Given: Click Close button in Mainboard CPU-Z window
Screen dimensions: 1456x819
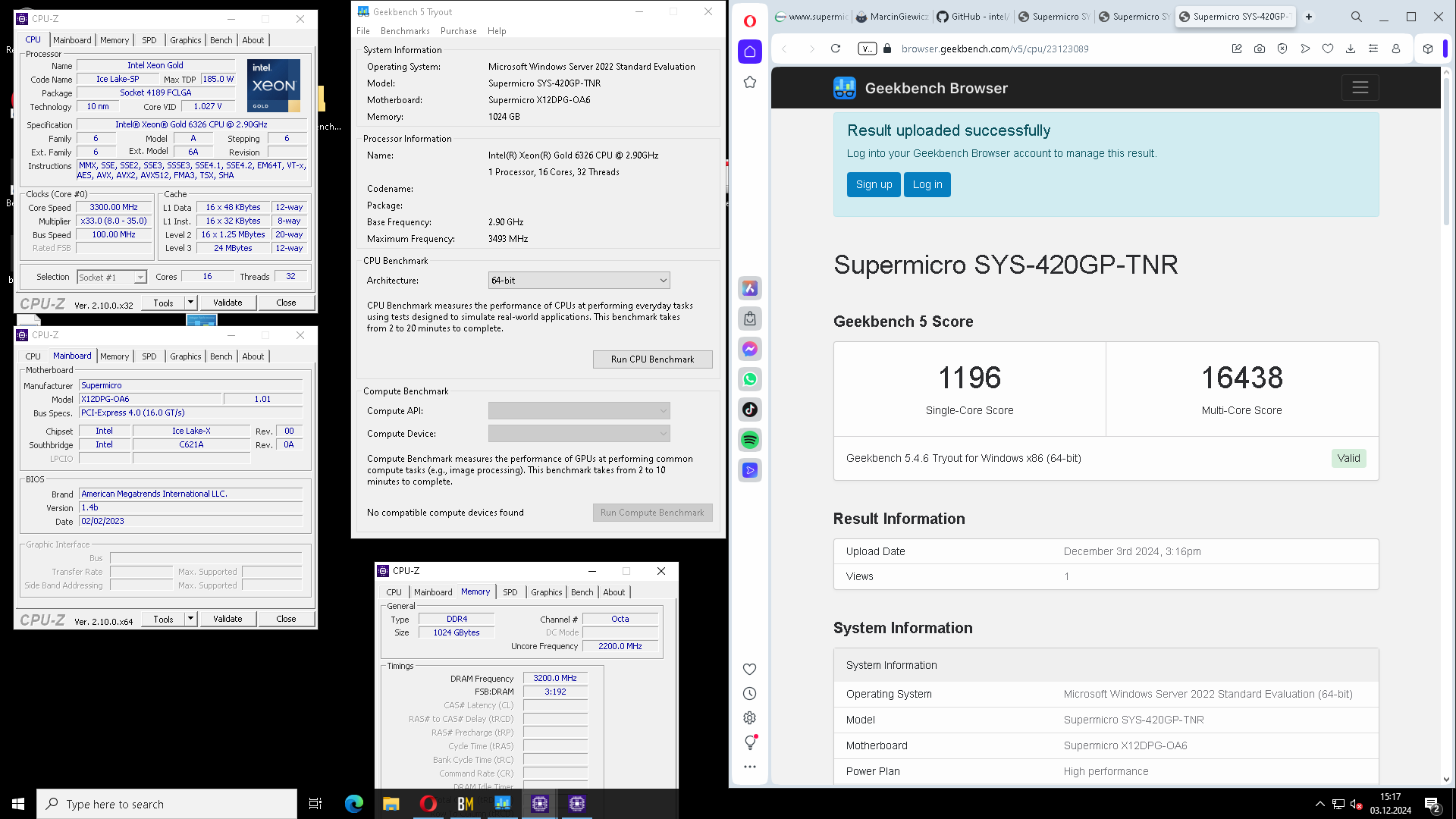Looking at the screenshot, I should coord(286,619).
